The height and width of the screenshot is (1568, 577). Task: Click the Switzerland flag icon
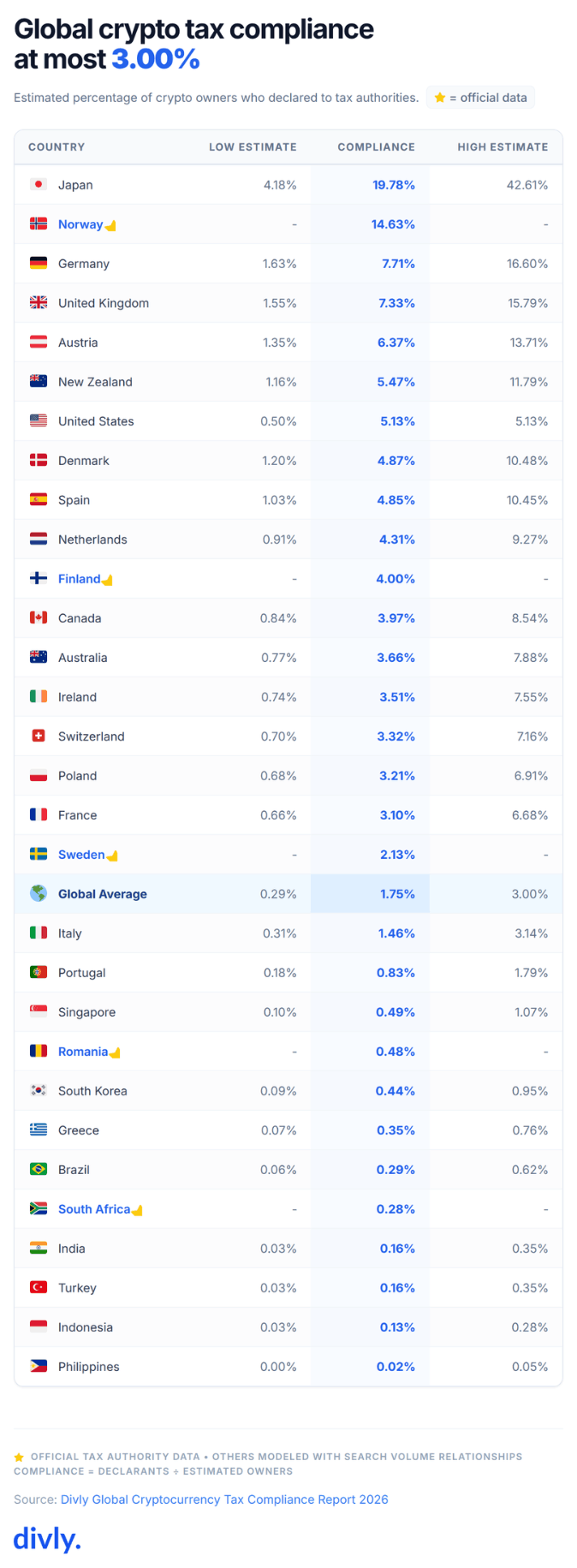click(39, 736)
